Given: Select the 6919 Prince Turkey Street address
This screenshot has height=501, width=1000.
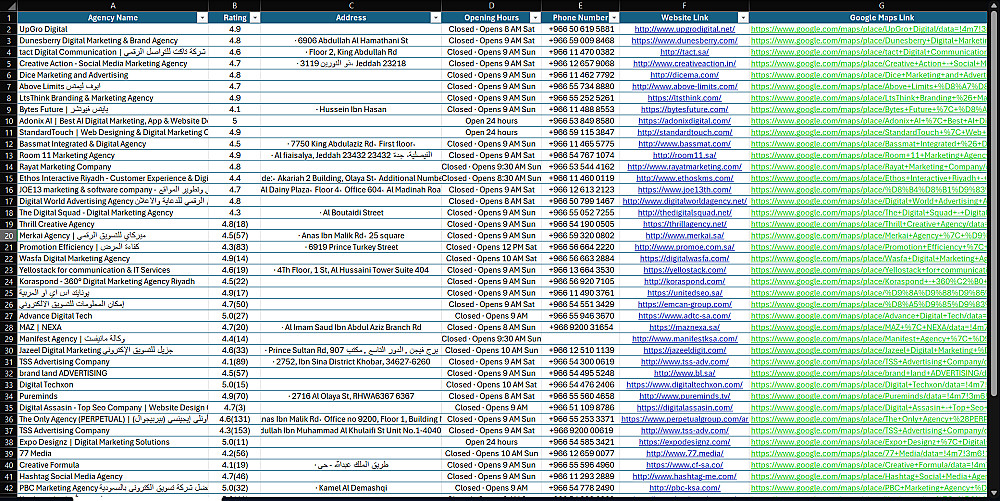Looking at the screenshot, I should 351,247.
